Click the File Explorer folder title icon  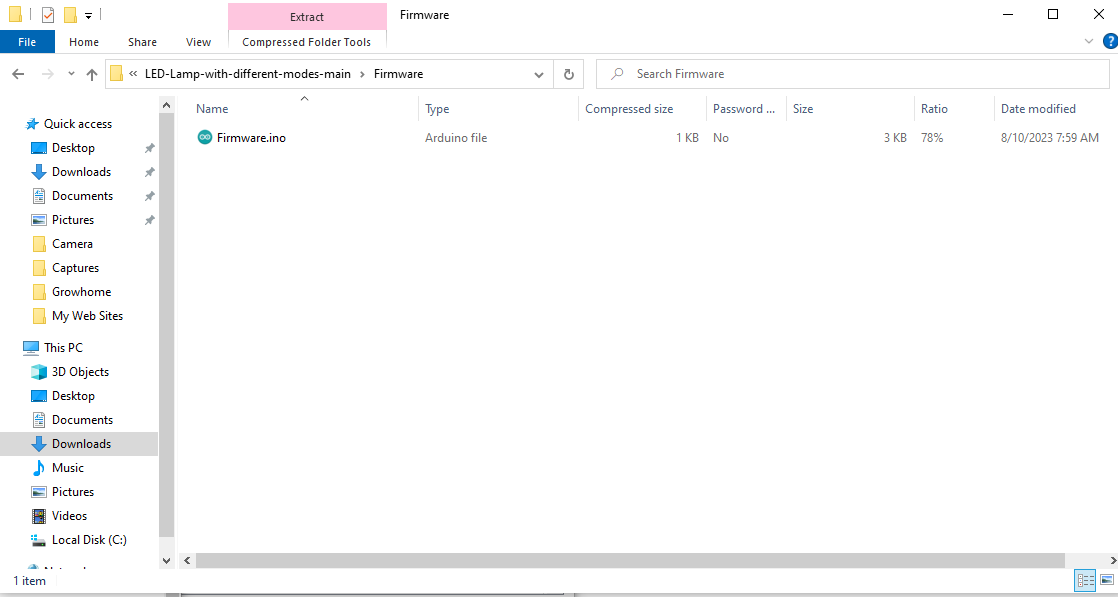point(15,14)
